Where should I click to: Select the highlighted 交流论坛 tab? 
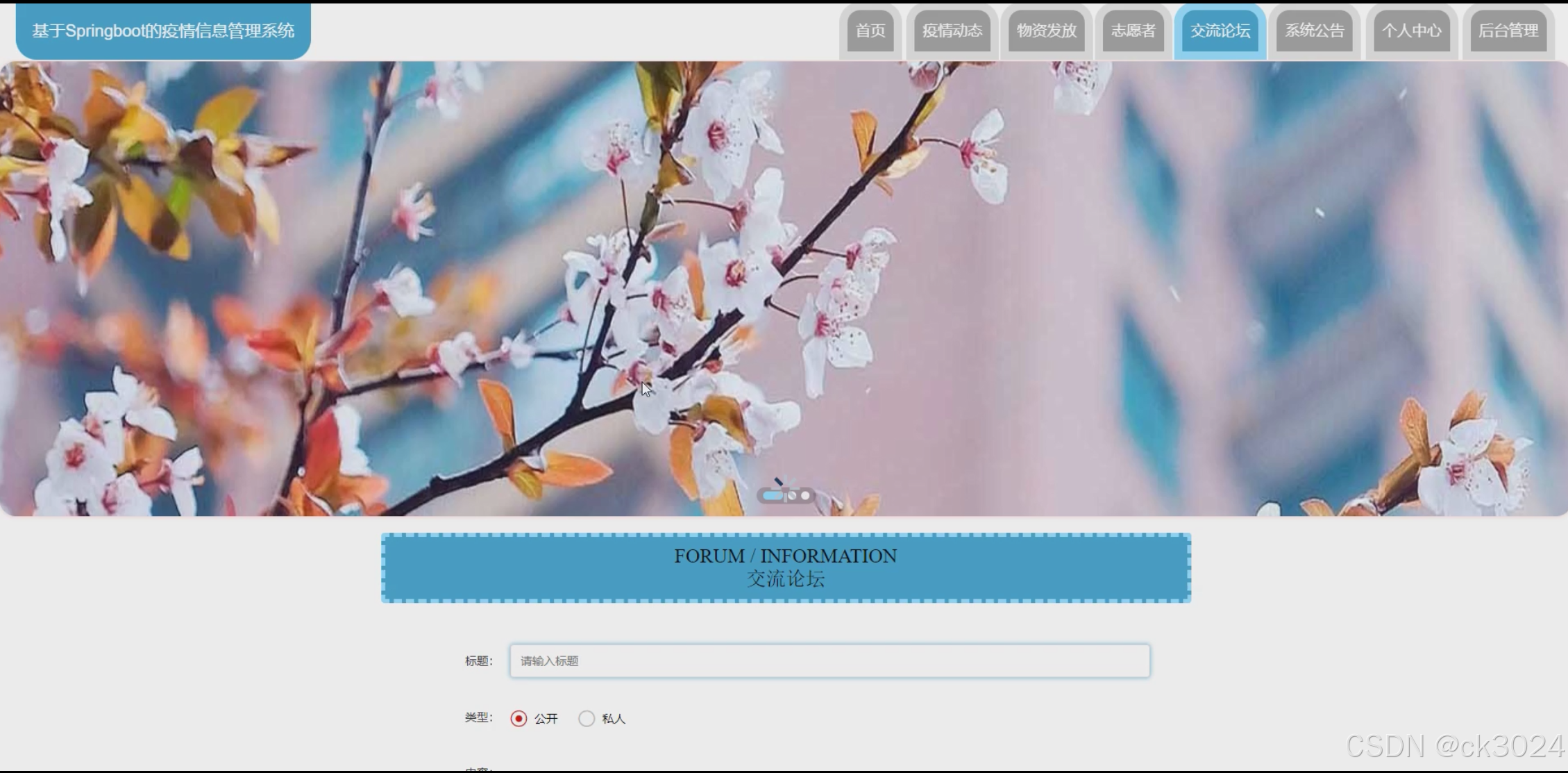point(1220,31)
